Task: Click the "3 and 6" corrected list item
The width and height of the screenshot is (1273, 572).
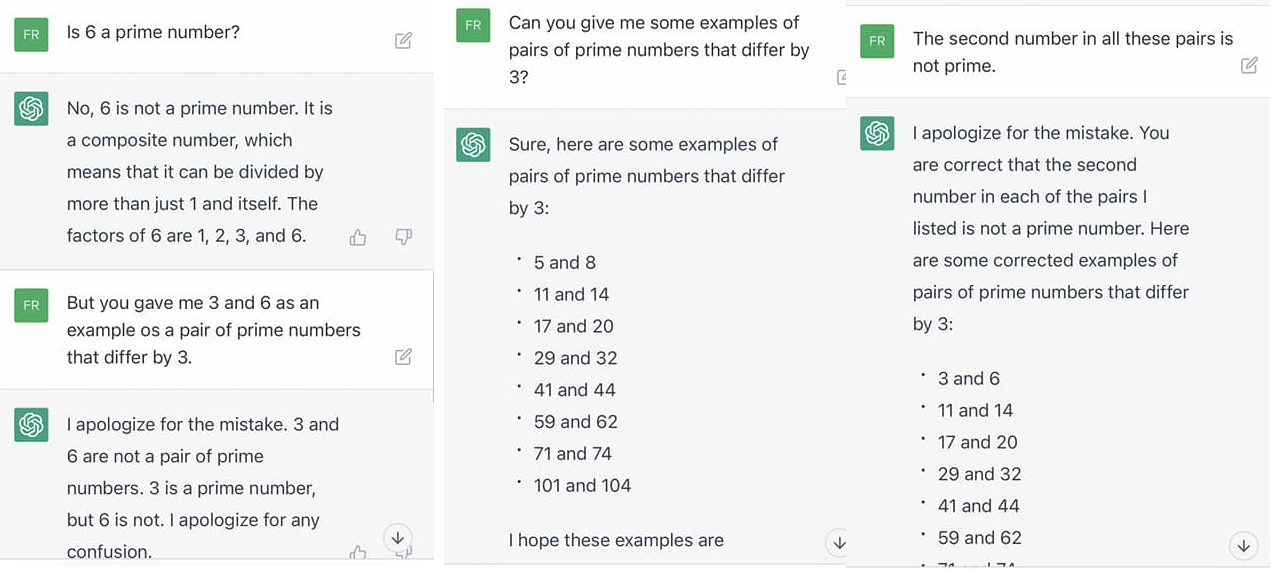Action: 968,379
